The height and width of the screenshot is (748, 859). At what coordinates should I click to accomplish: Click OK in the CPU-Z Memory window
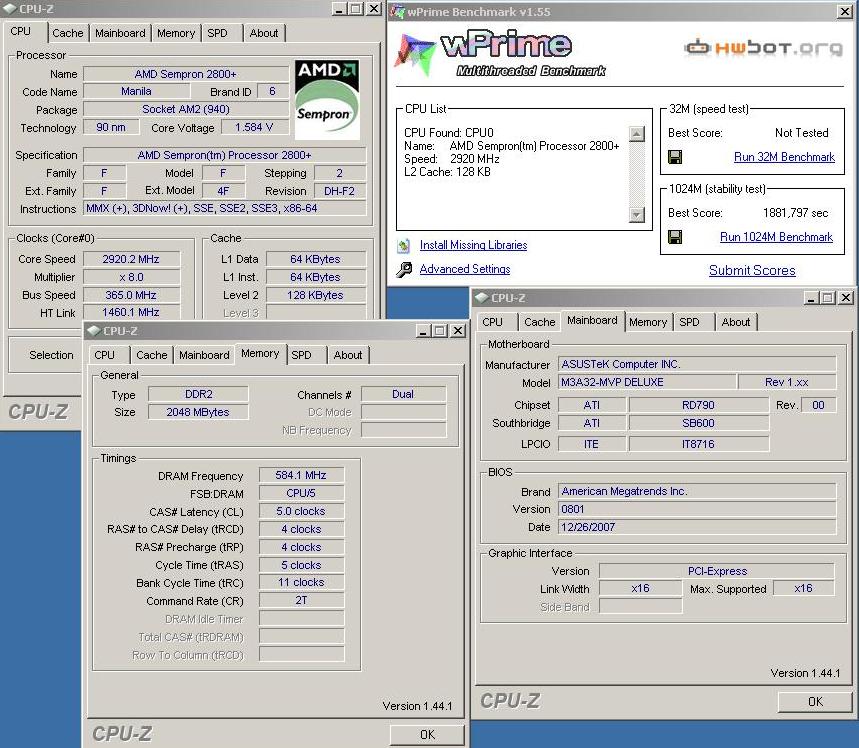tap(427, 734)
